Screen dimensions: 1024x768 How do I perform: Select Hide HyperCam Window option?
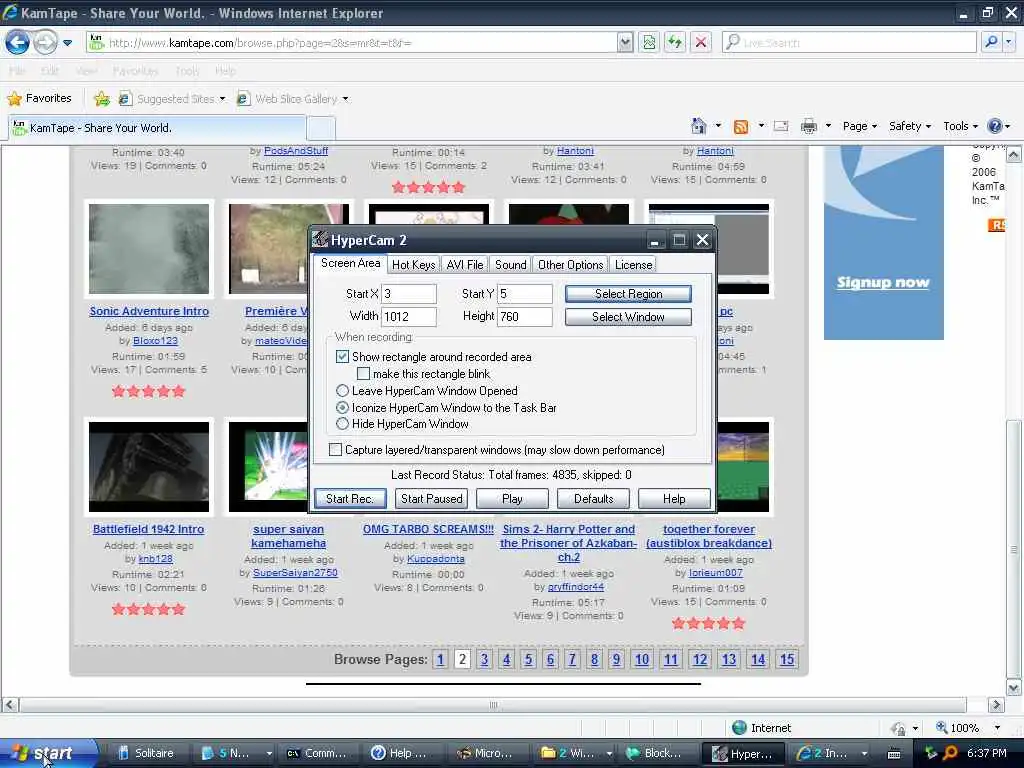(x=342, y=424)
